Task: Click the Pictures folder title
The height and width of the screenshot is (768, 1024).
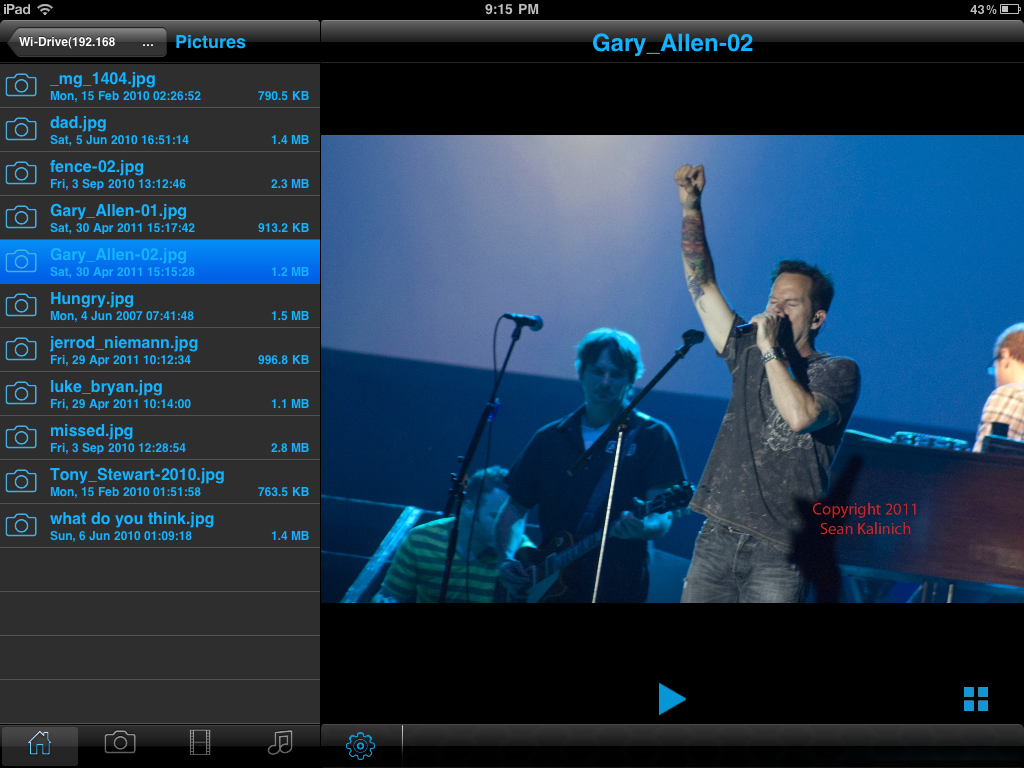Action: pyautogui.click(x=210, y=42)
